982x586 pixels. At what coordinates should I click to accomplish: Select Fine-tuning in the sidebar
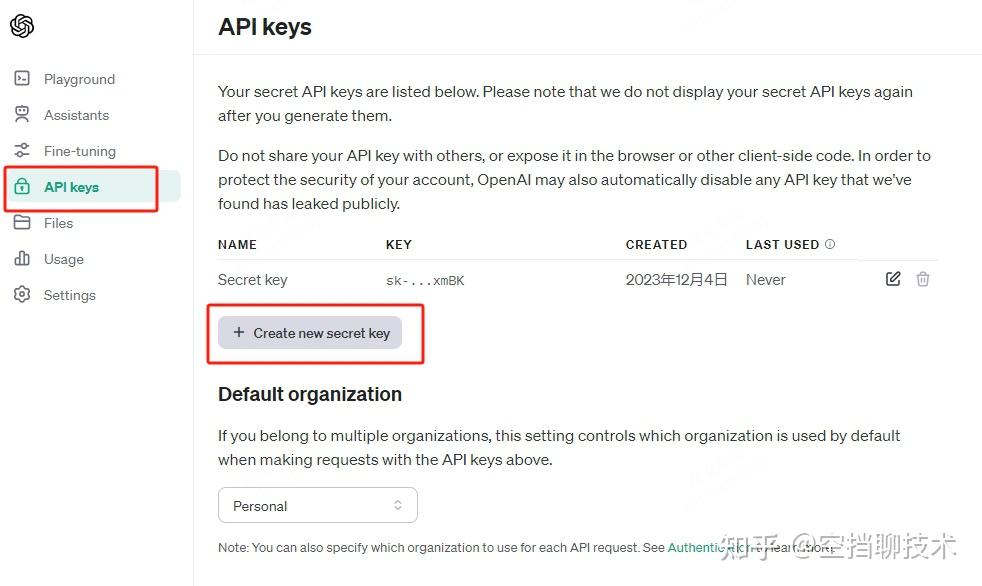click(80, 151)
